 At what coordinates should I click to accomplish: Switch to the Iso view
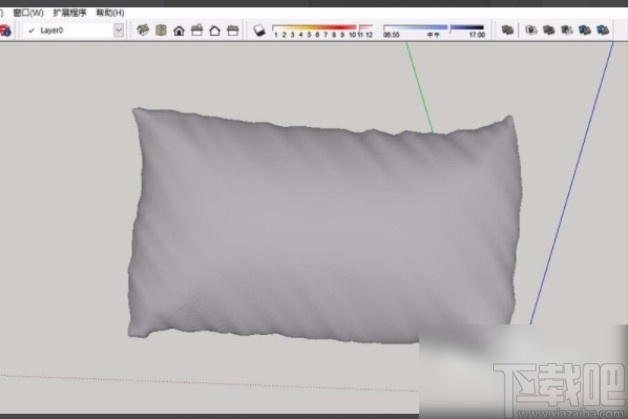tap(143, 30)
